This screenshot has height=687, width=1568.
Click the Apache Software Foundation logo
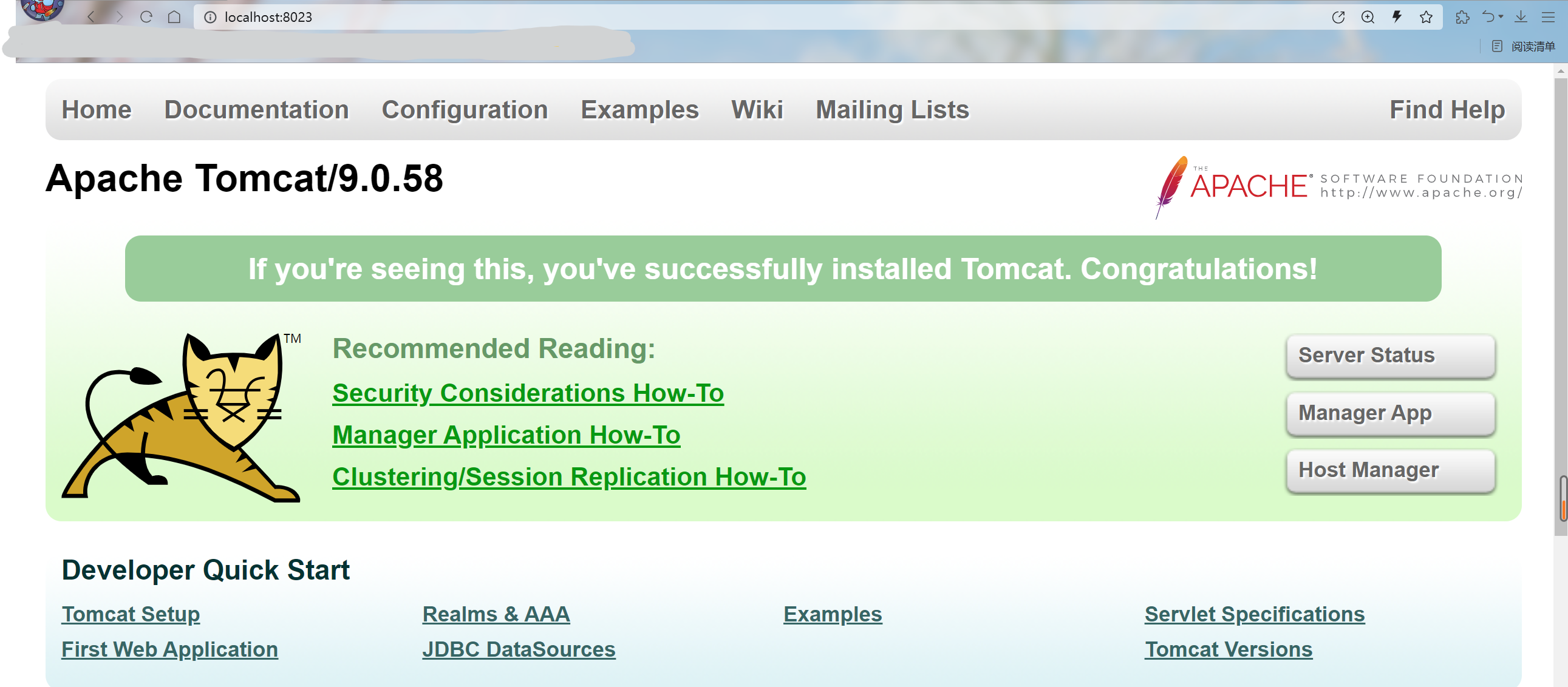click(1338, 186)
